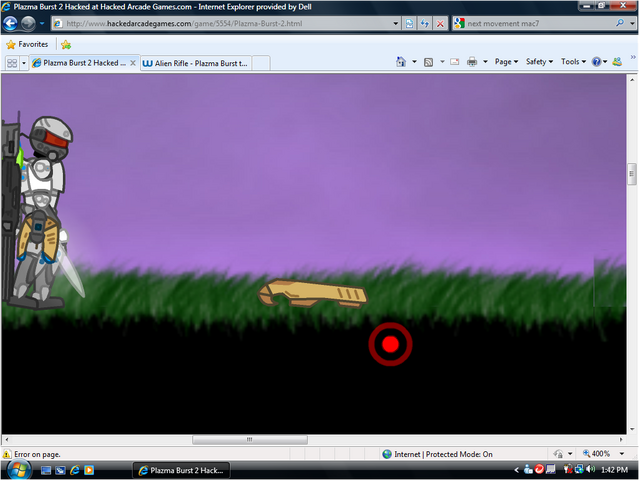
Task: Open the Recent Pages dropdown next to Forward
Action: point(42,24)
